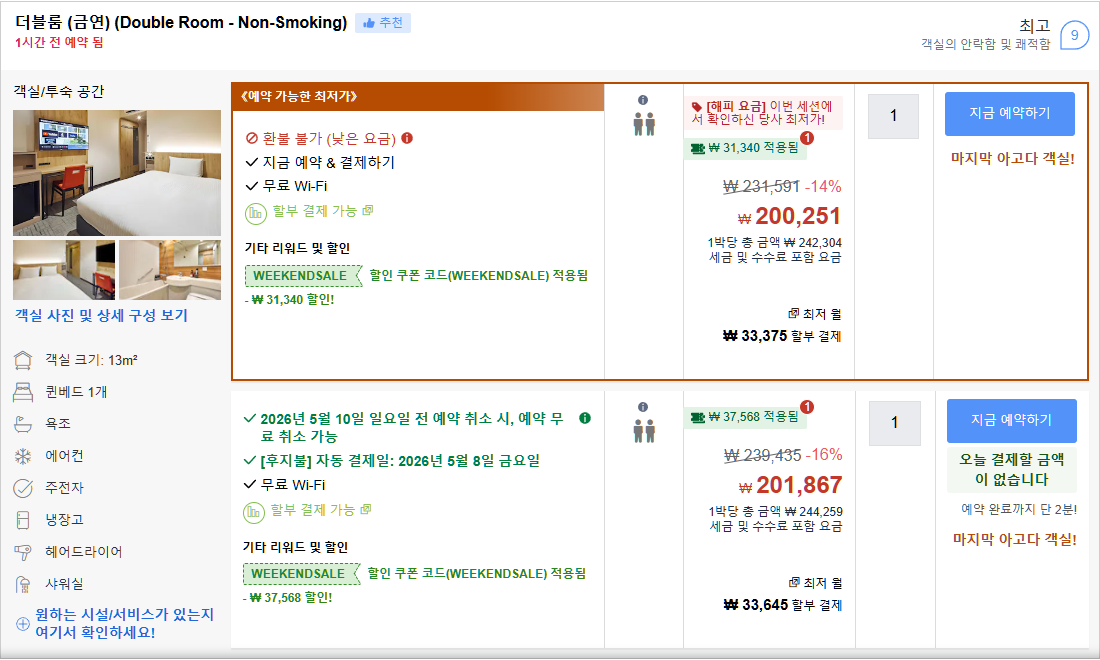Image resolution: width=1100 pixels, height=660 pixels.
Task: Click the 후지불 자동 결제일 line
Action: (x=400, y=461)
